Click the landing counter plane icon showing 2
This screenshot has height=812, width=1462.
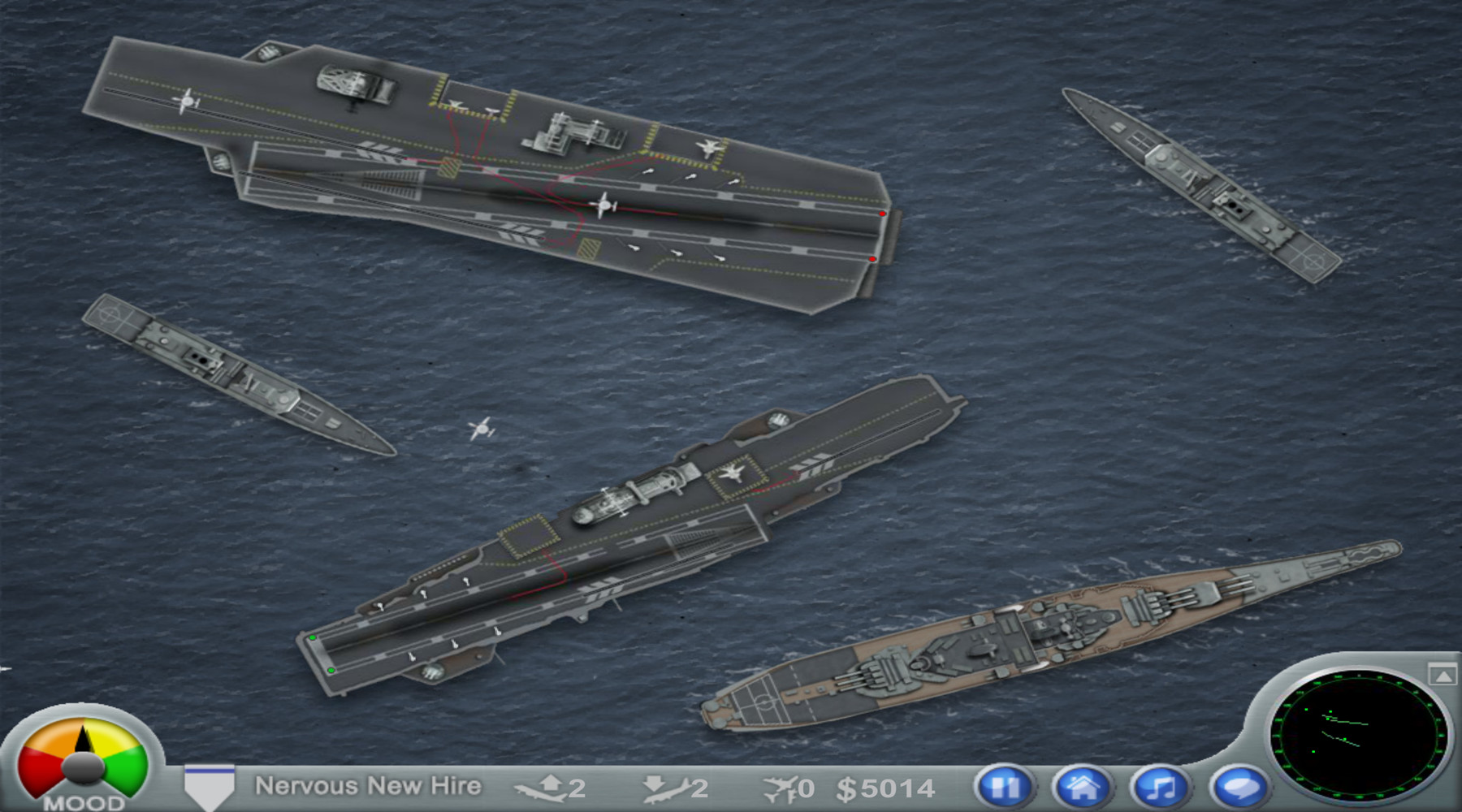pyautogui.click(x=664, y=788)
